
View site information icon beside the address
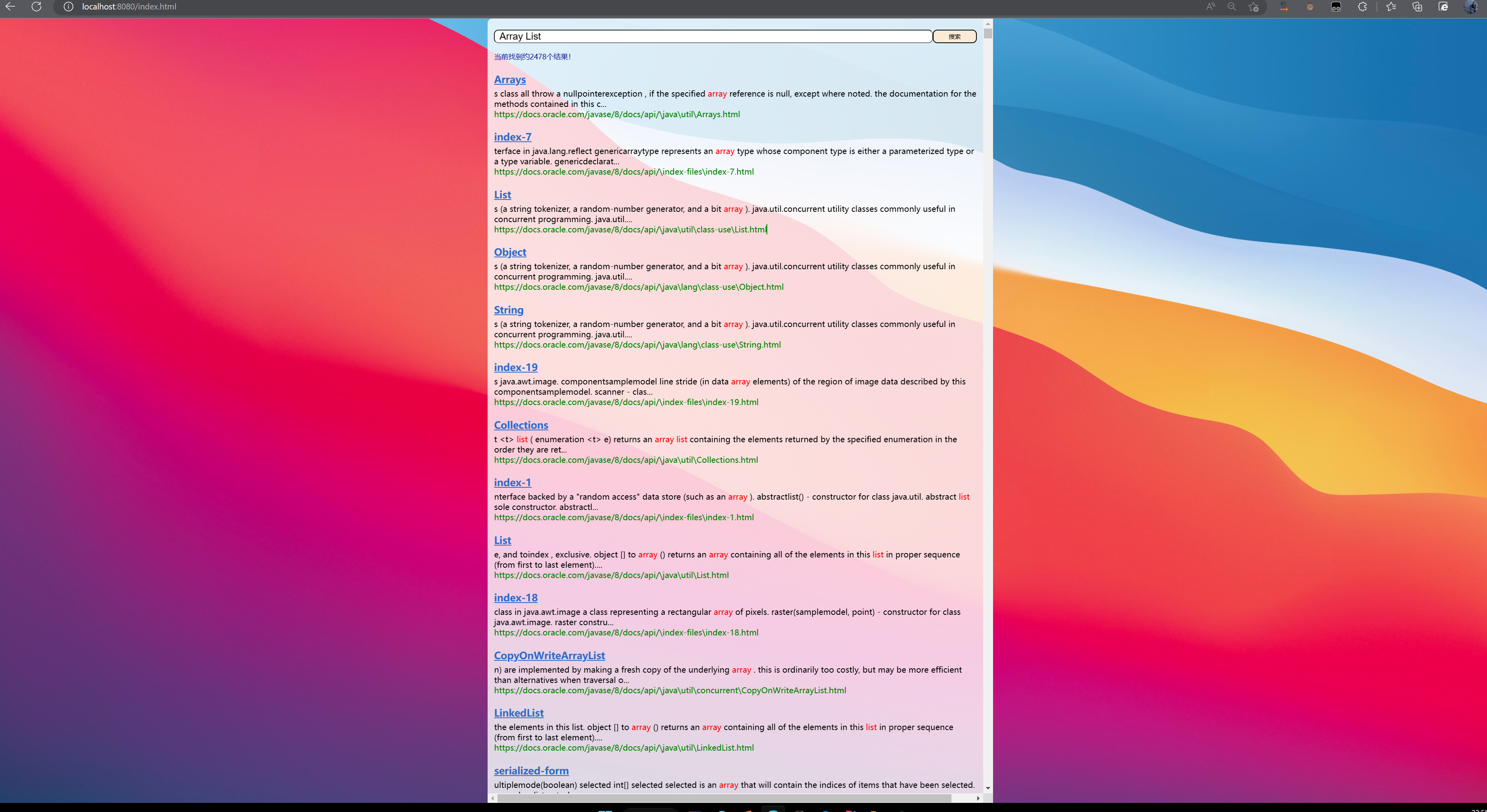(68, 7)
